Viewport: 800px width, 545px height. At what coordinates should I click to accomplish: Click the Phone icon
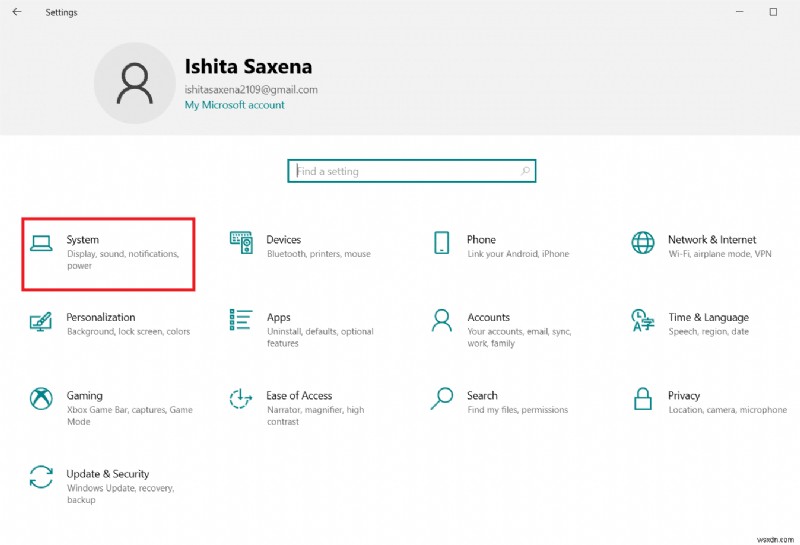(441, 242)
